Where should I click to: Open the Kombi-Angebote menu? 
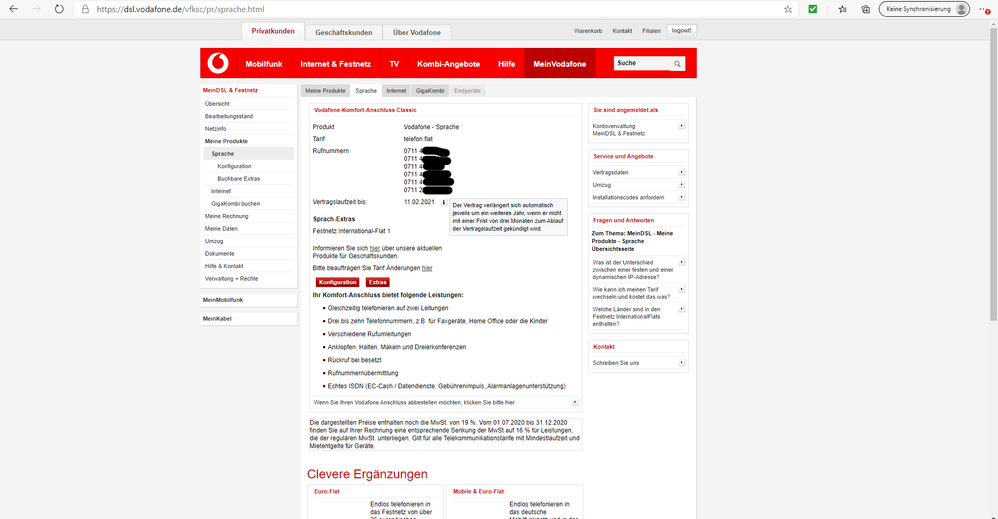(x=448, y=64)
